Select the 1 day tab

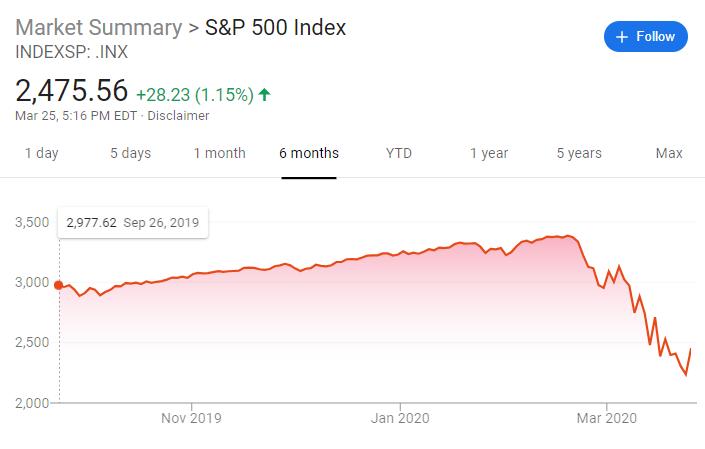tap(41, 153)
